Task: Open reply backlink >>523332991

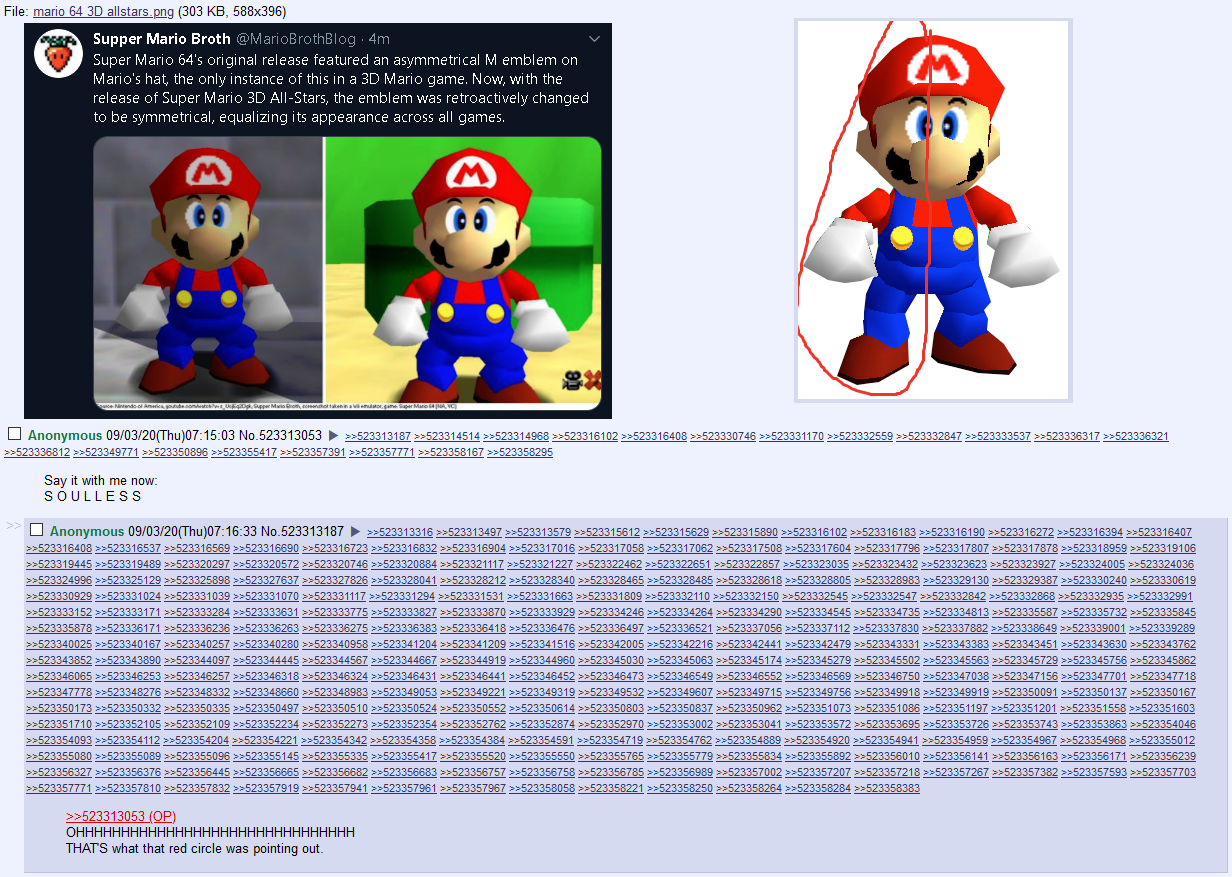Action: click(x=1160, y=596)
